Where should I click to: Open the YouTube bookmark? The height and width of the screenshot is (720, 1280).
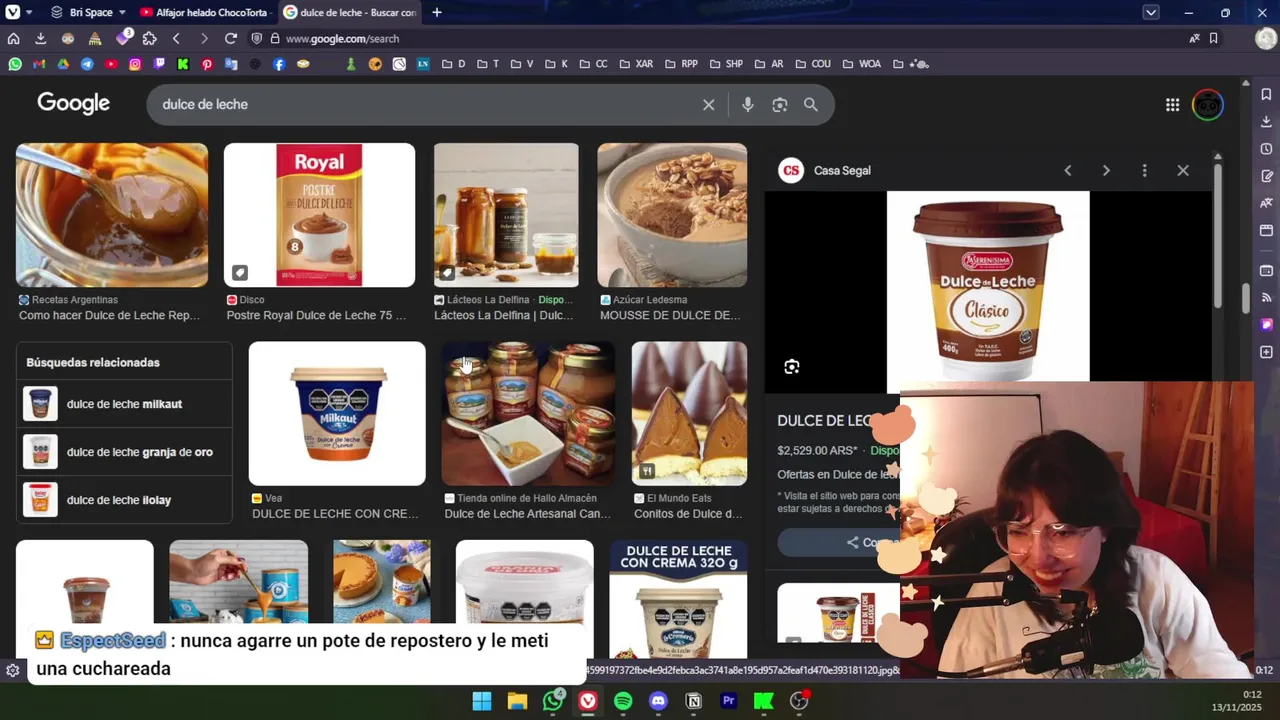click(111, 64)
